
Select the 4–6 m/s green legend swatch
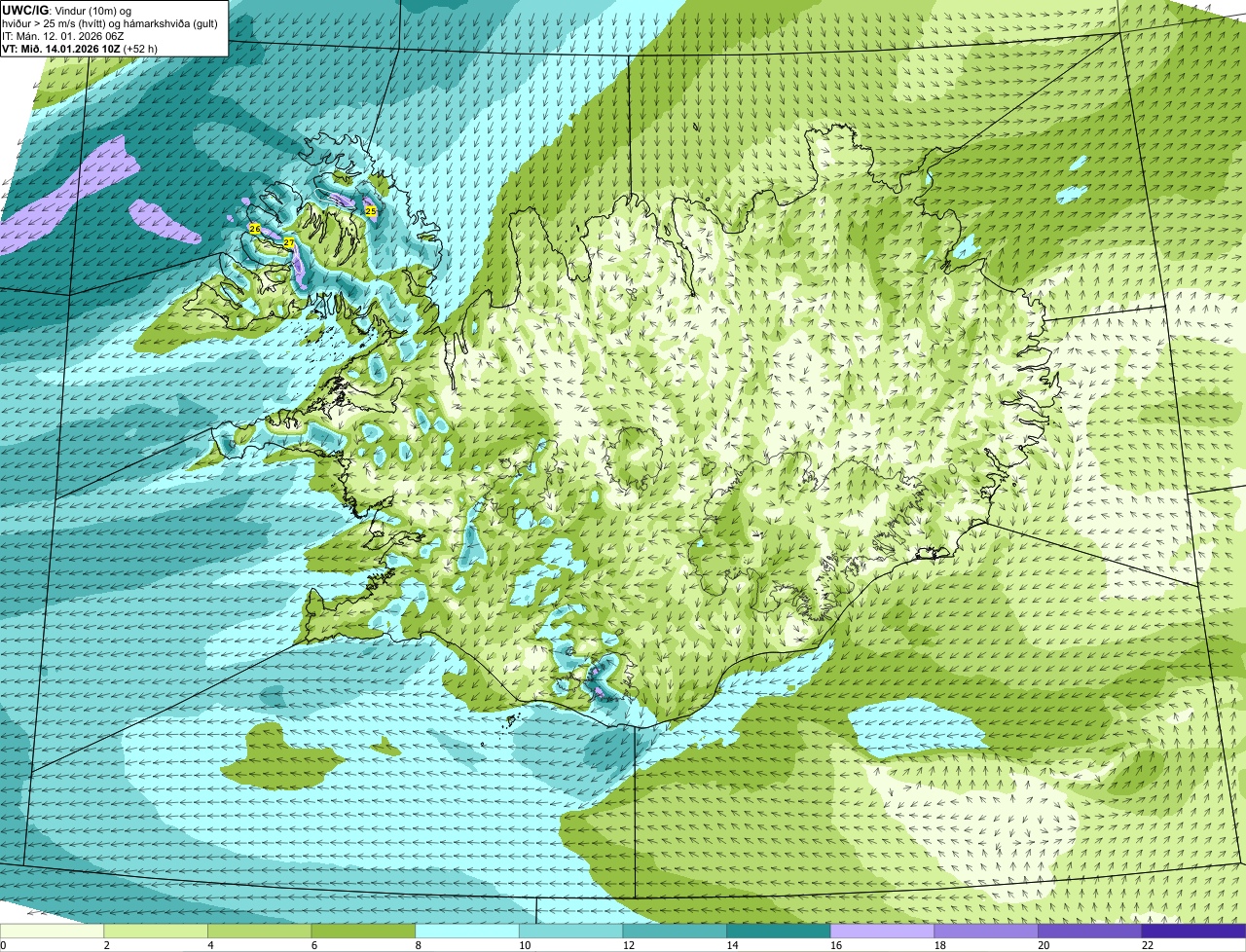point(259,931)
